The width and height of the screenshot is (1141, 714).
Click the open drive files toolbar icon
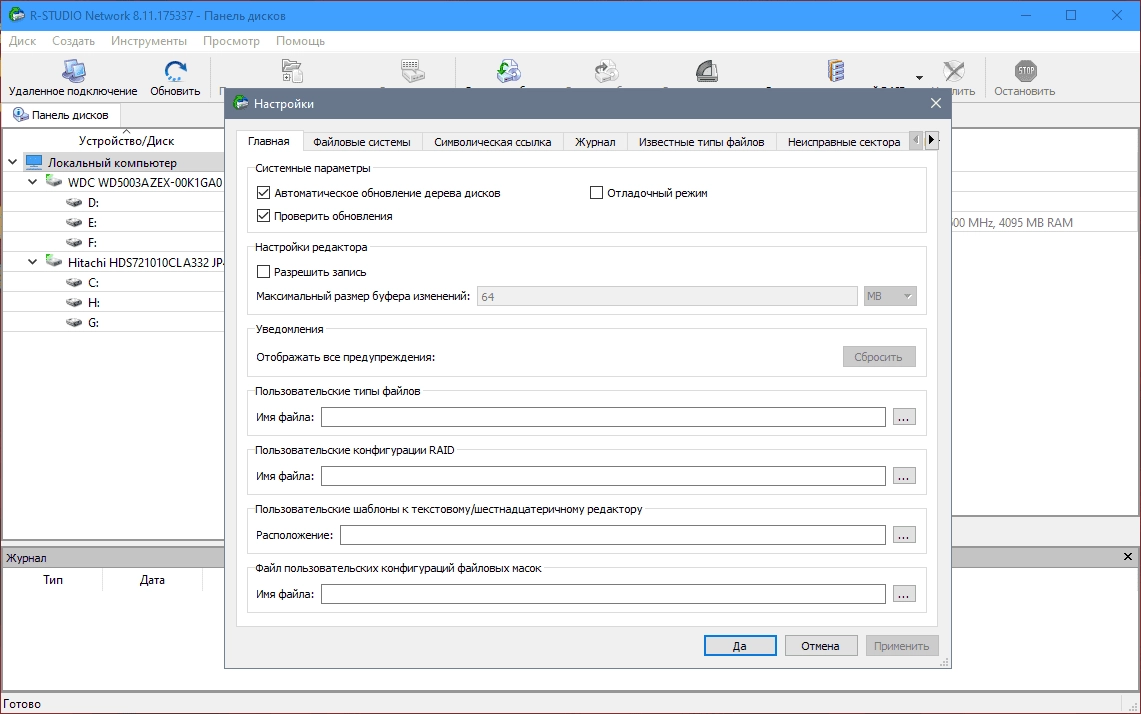292,71
